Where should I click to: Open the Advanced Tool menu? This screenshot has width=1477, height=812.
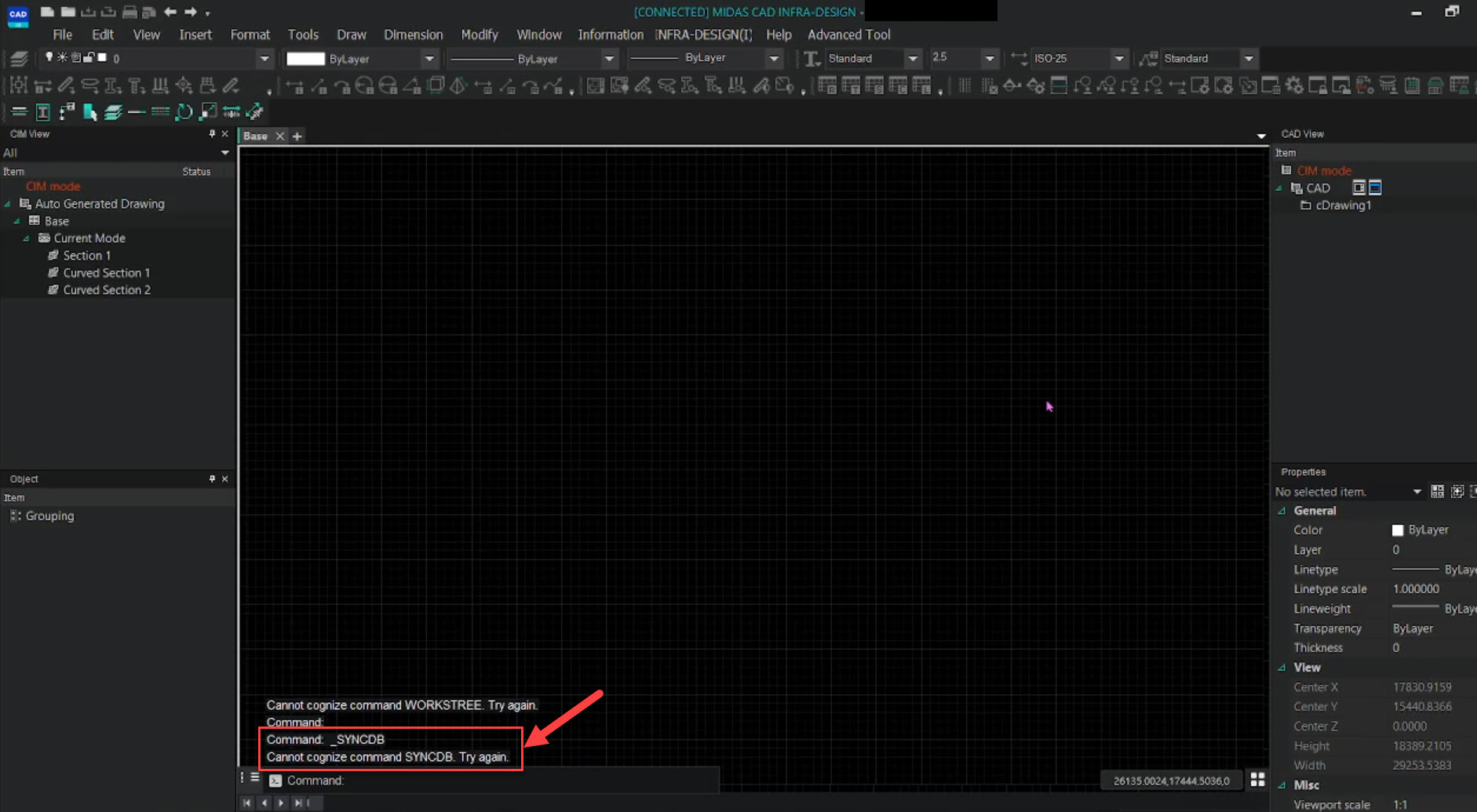(x=849, y=35)
